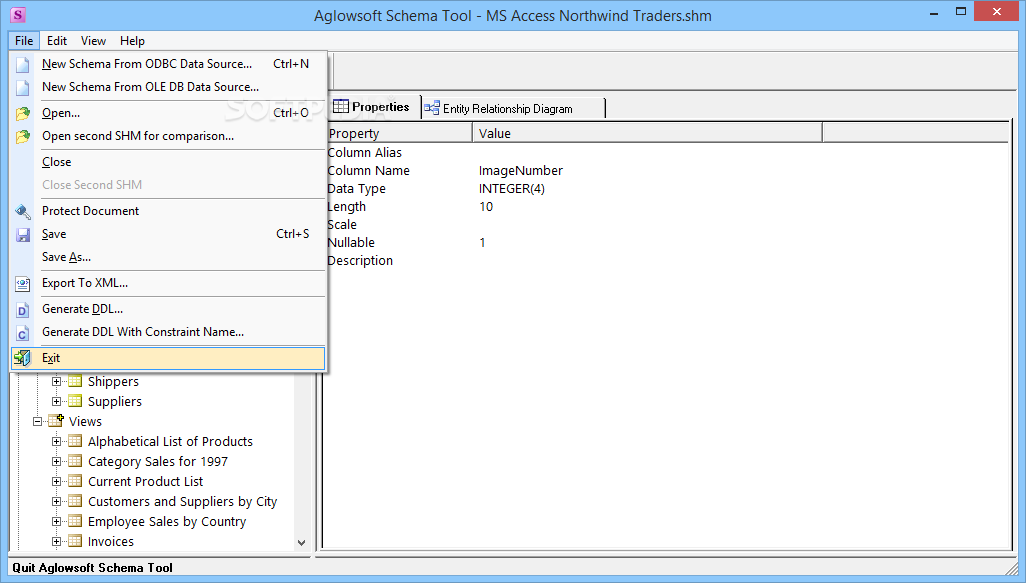Click the Alphabetical List of Products view icon
1026x583 pixels.
click(x=75, y=441)
